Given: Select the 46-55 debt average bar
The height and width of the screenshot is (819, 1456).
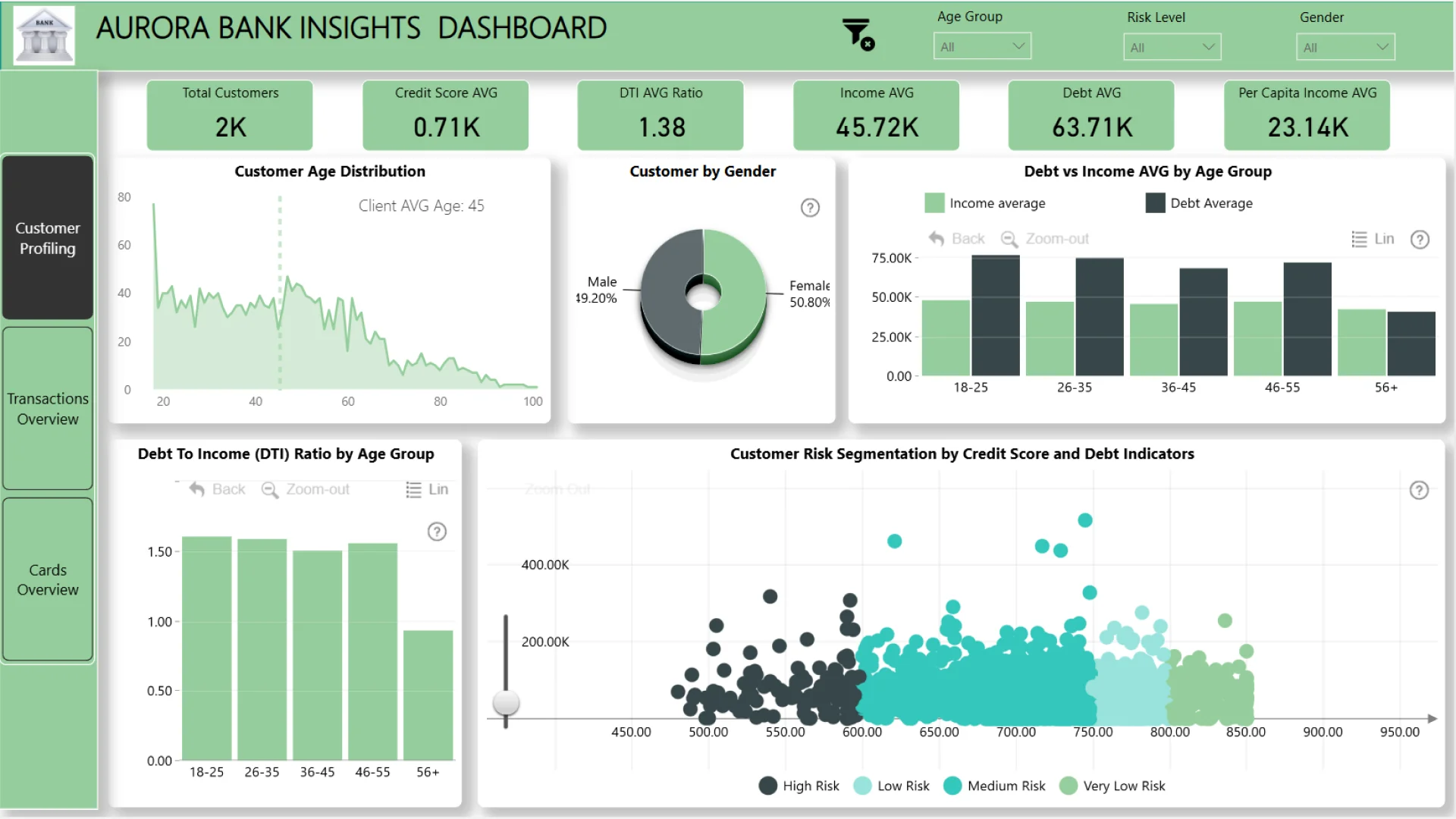Looking at the screenshot, I should pos(1307,319).
